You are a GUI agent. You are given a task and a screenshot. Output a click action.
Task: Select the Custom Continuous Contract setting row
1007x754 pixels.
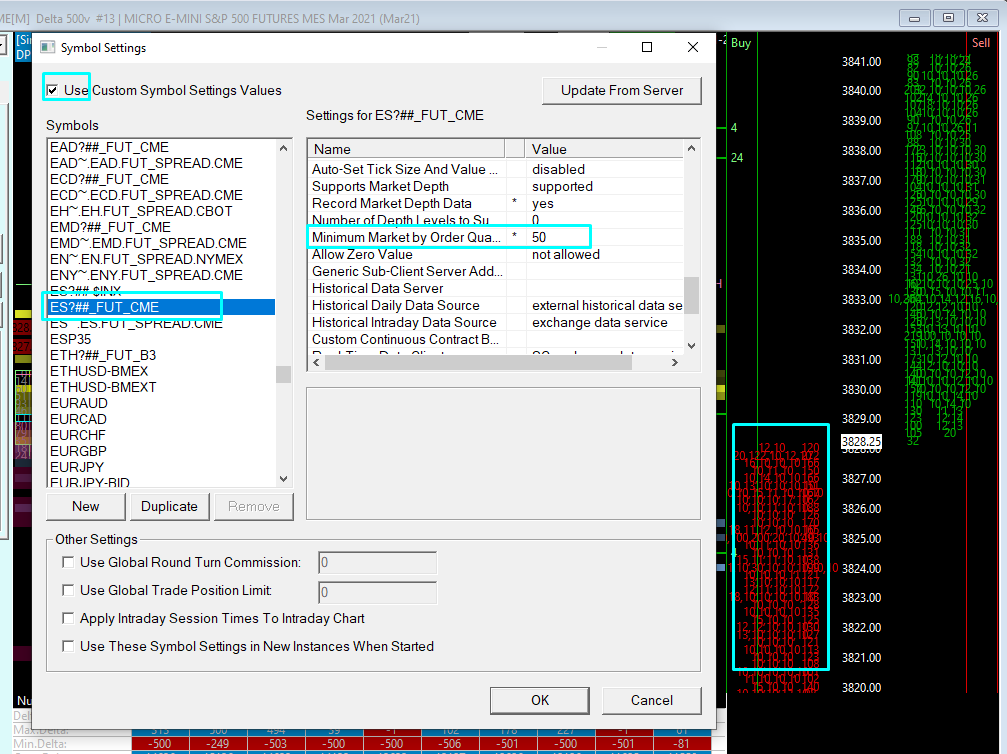coord(496,340)
